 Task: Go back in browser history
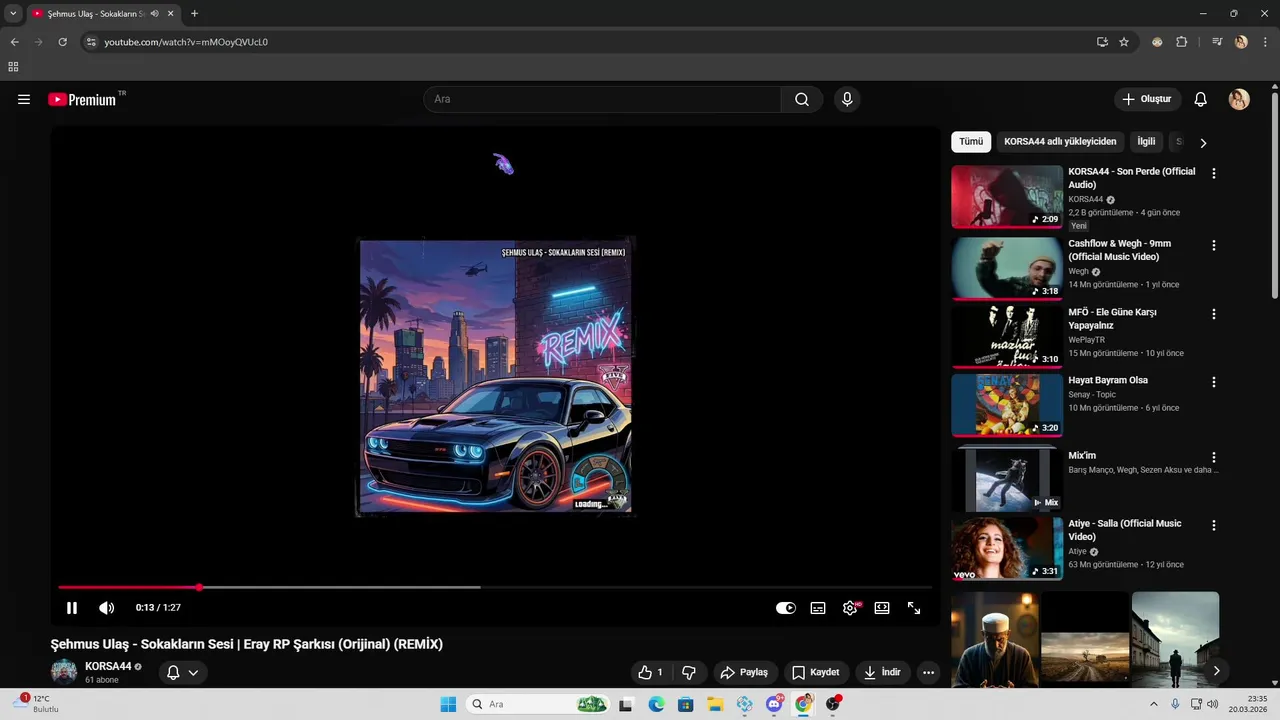click(14, 42)
